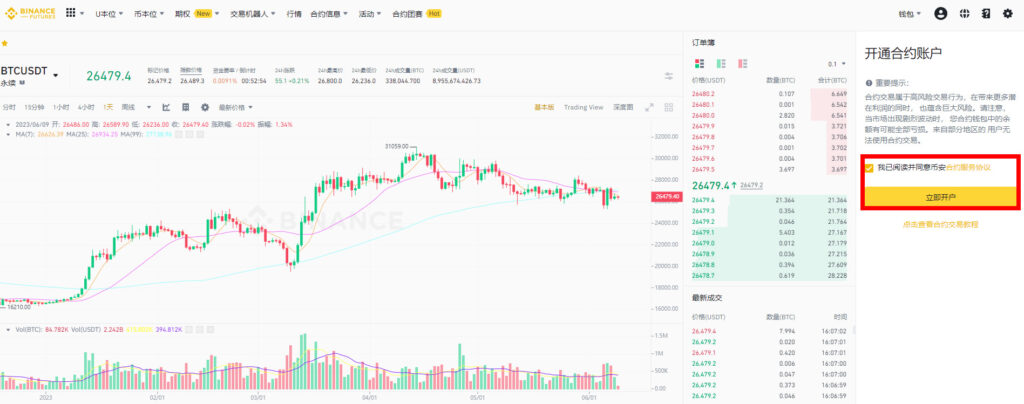The height and width of the screenshot is (404, 1024).
Task: Select the 分时 chart interval
Action: pos(8,107)
